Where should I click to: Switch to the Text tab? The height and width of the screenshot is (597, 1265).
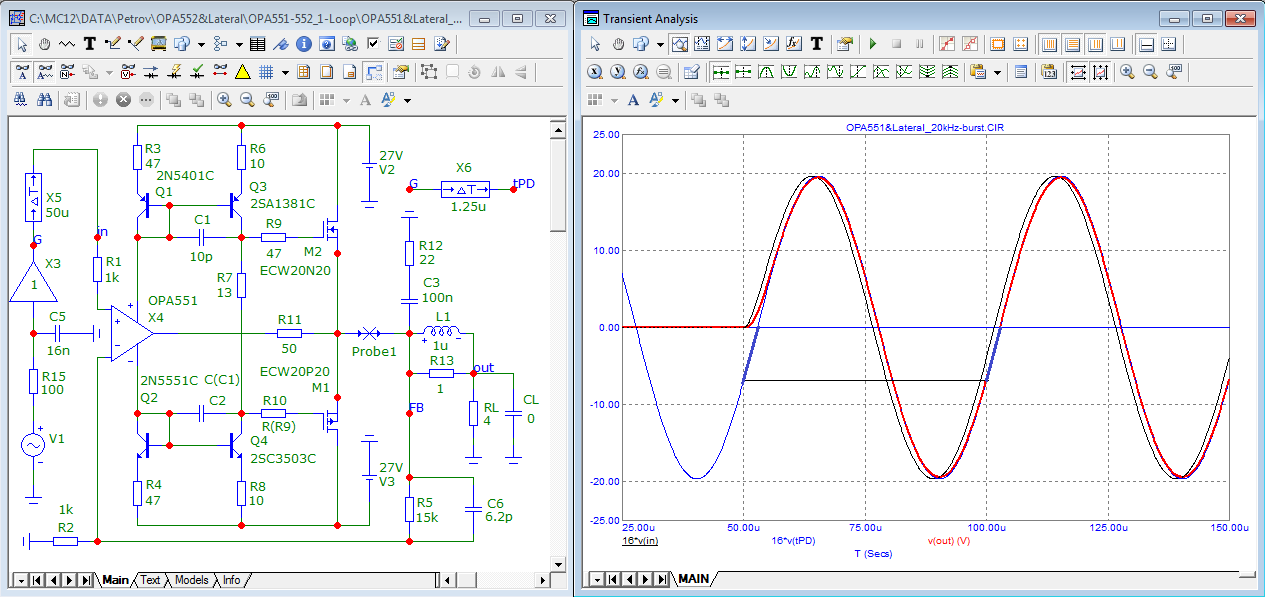click(x=150, y=580)
